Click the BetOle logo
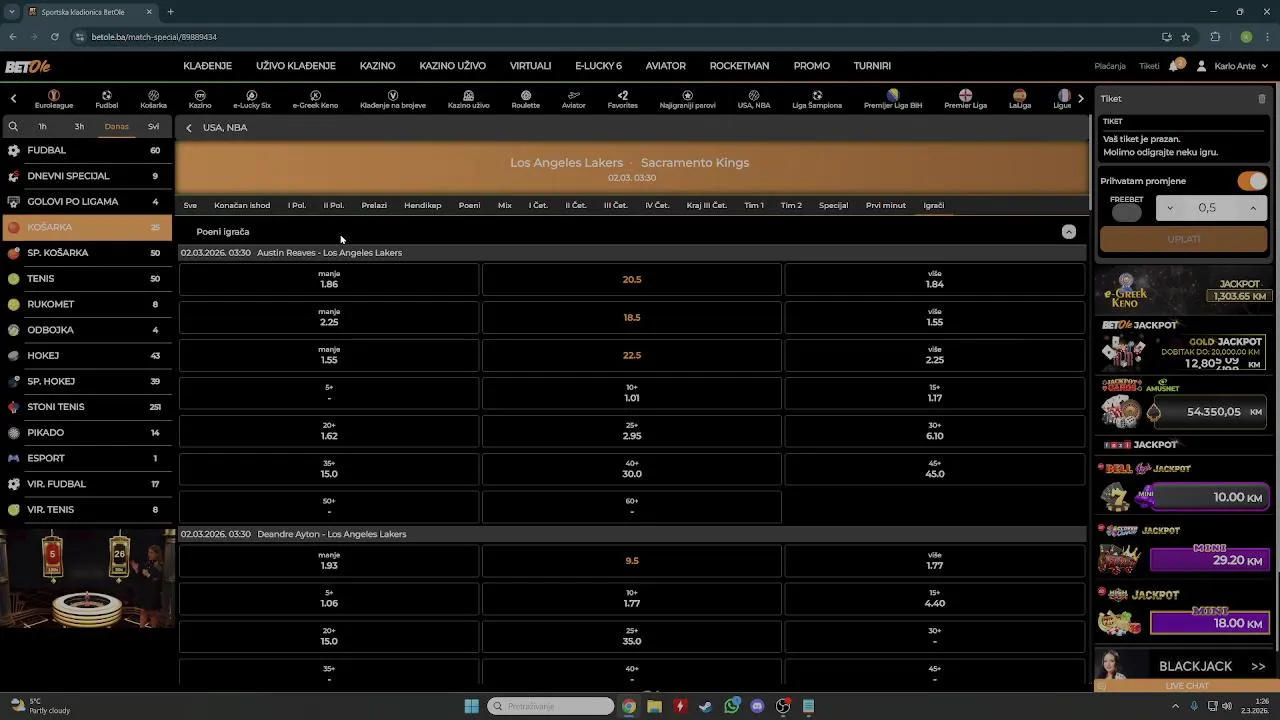The image size is (1280, 720). click(x=27, y=66)
